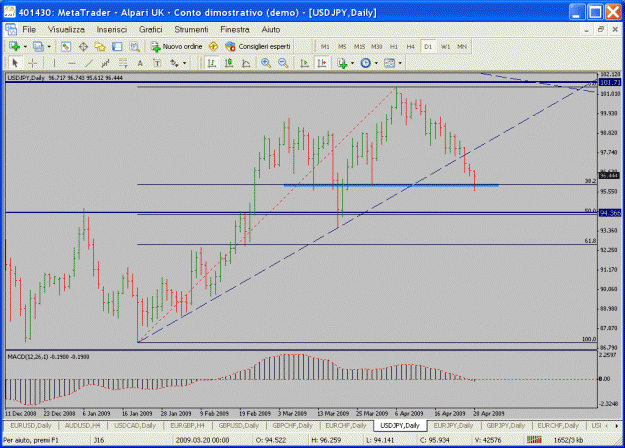
Task: Expand the New Chart dropdown arrow
Action: pyautogui.click(x=25, y=47)
